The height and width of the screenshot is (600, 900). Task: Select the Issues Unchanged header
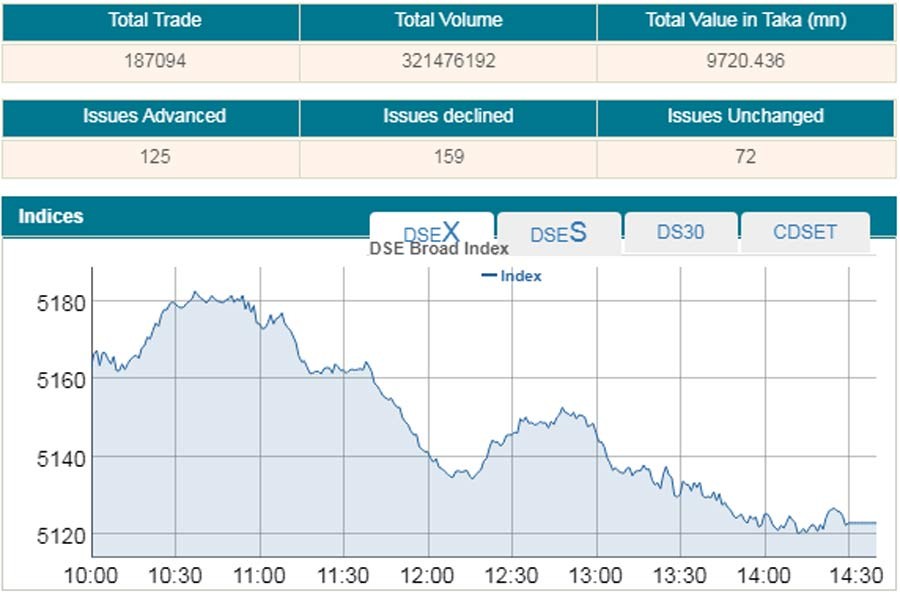click(x=745, y=116)
